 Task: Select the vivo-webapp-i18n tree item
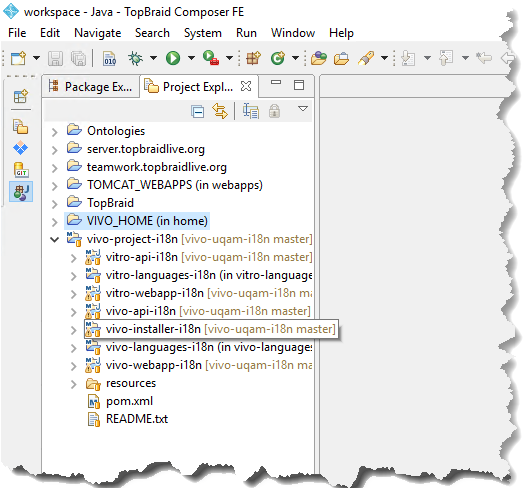point(198,365)
